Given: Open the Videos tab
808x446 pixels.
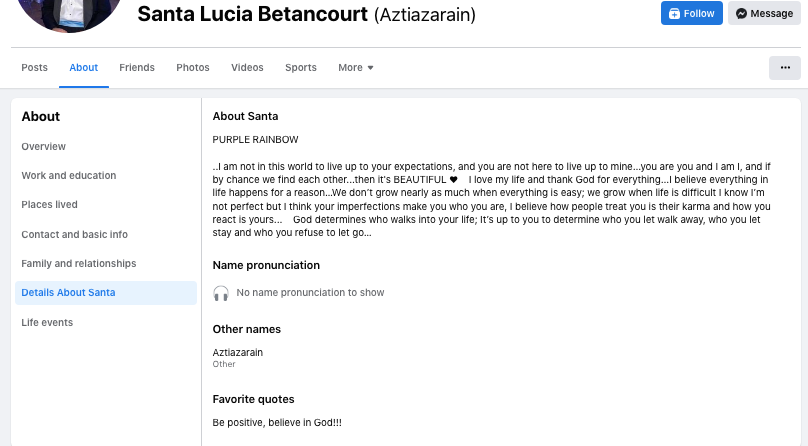Looking at the screenshot, I should click(x=247, y=67).
